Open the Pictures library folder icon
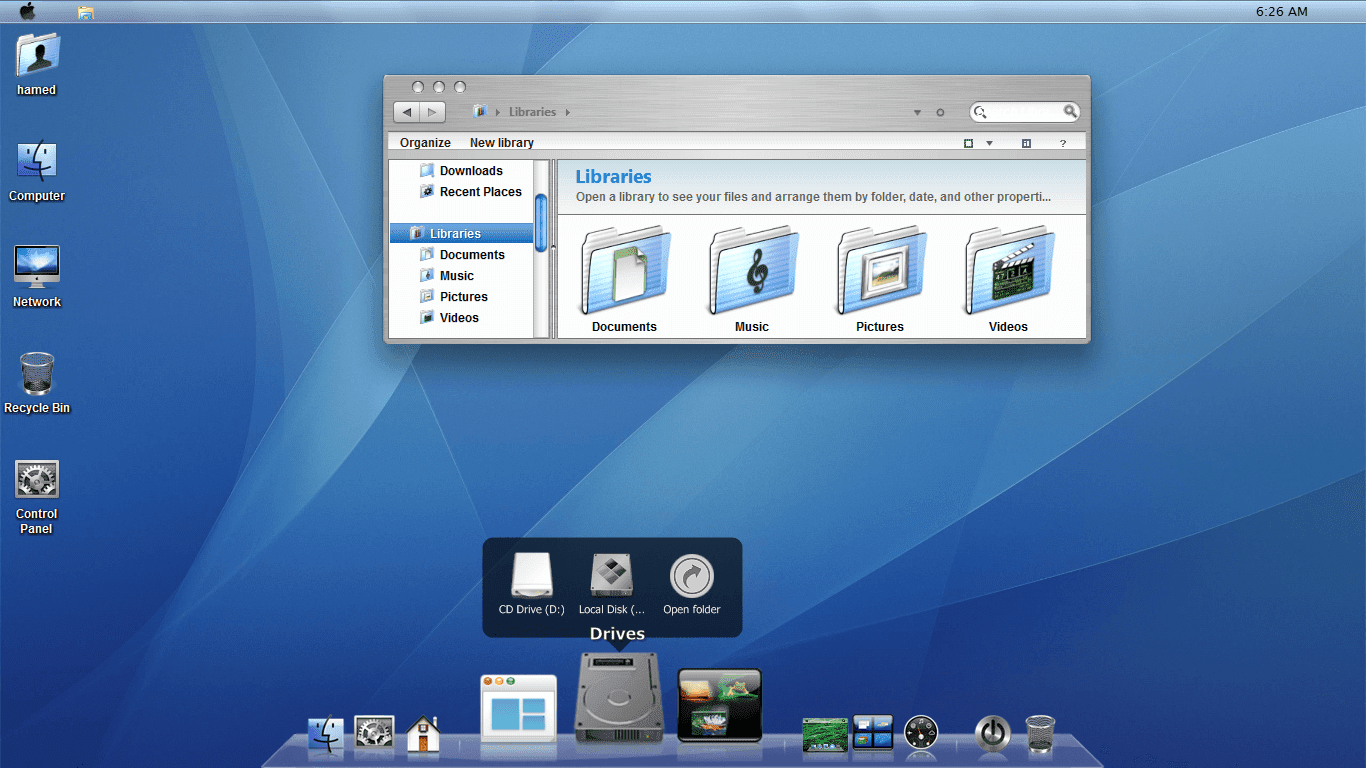 click(879, 270)
